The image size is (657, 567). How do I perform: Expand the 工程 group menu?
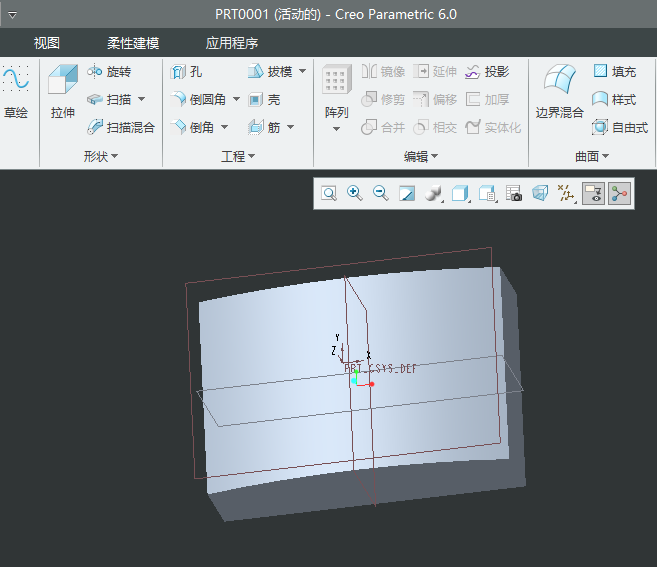[x=238, y=156]
